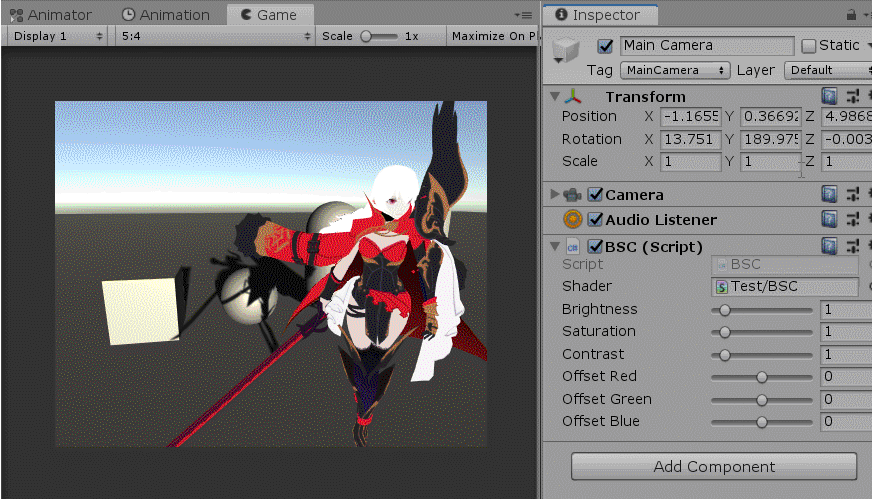872x499 pixels.
Task: Click the Offset Red value field
Action: pos(846,377)
